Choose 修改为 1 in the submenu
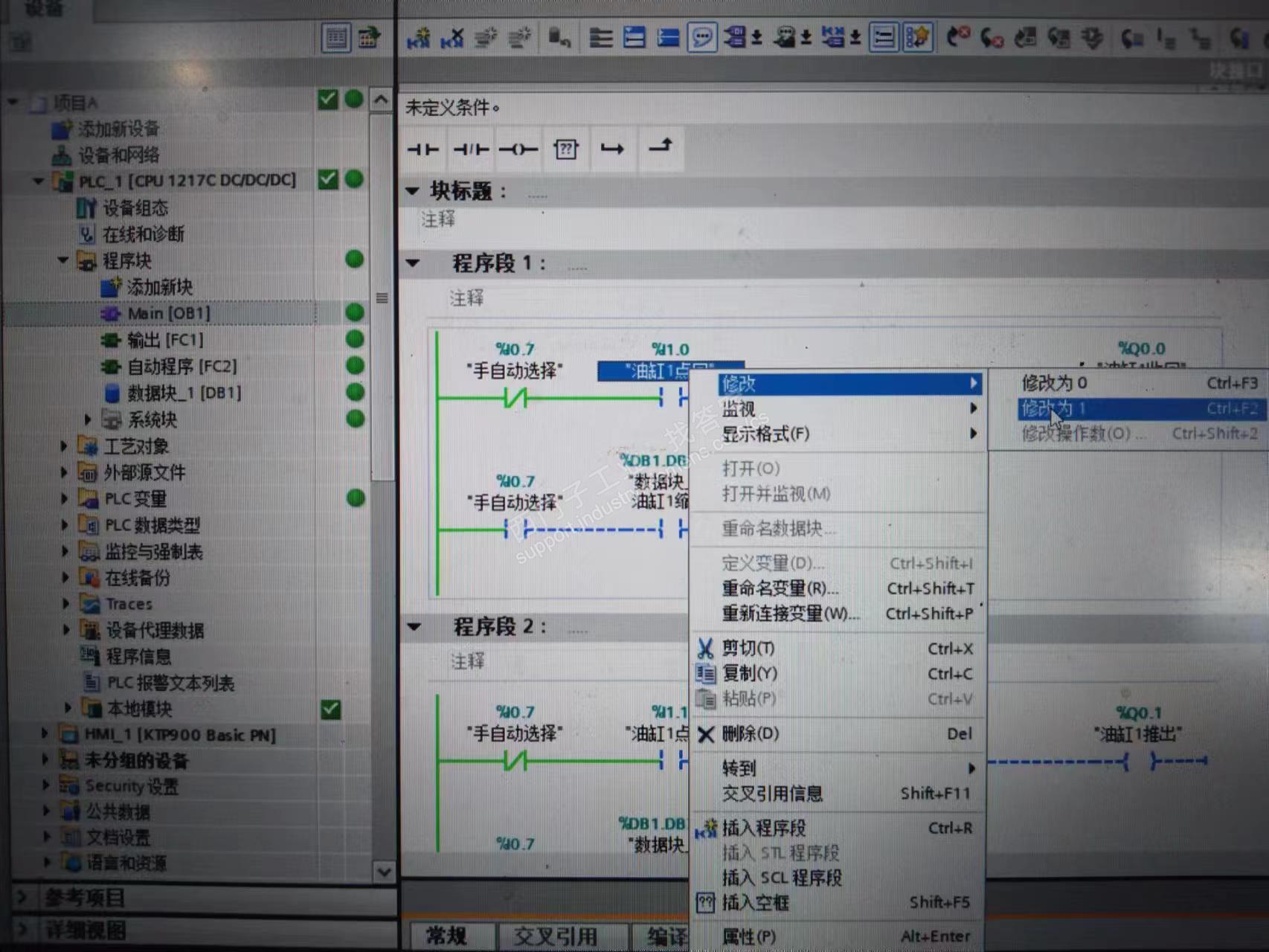This screenshot has height=952, width=1269. [x=1140, y=408]
